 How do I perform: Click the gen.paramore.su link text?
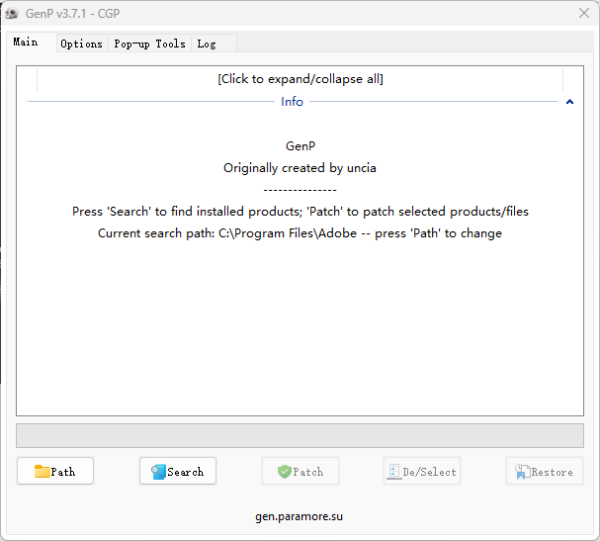299,517
